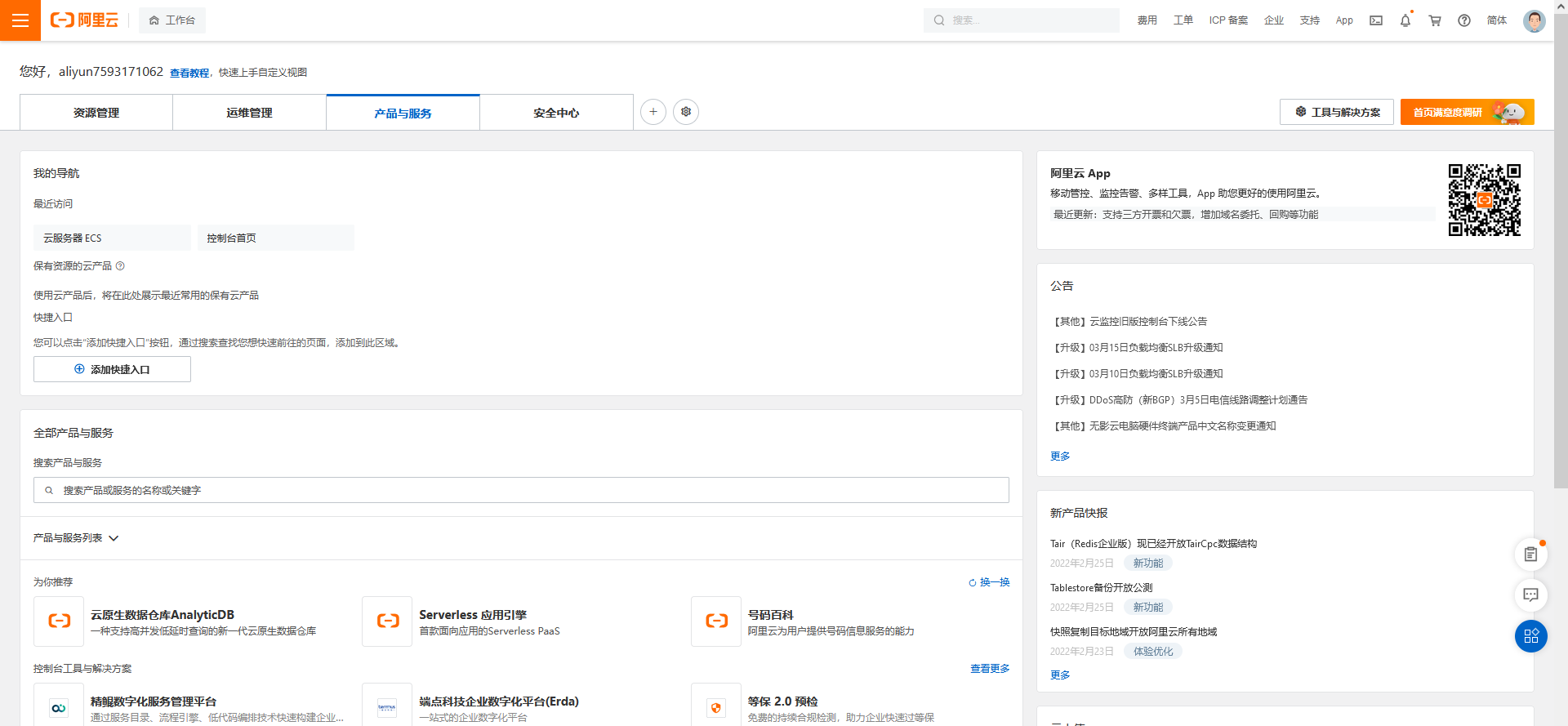Open the 03月15日负载均衡SLB升级通知 notice
Image resolution: width=1568 pixels, height=726 pixels.
click(1137, 348)
